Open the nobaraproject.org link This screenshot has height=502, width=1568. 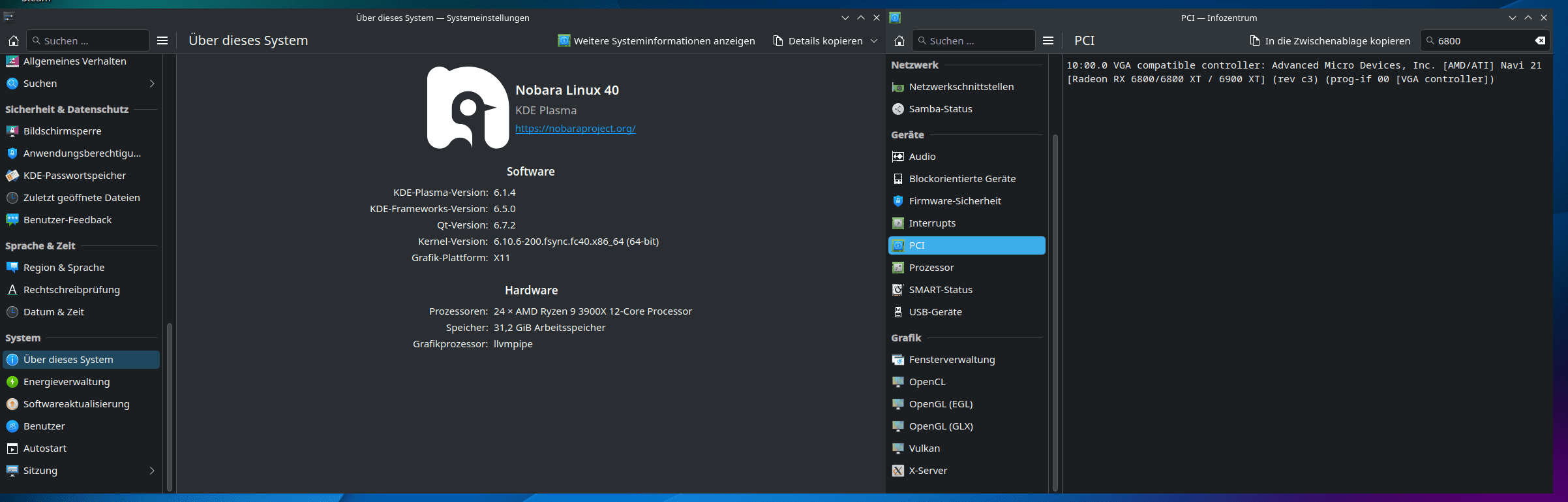575,129
